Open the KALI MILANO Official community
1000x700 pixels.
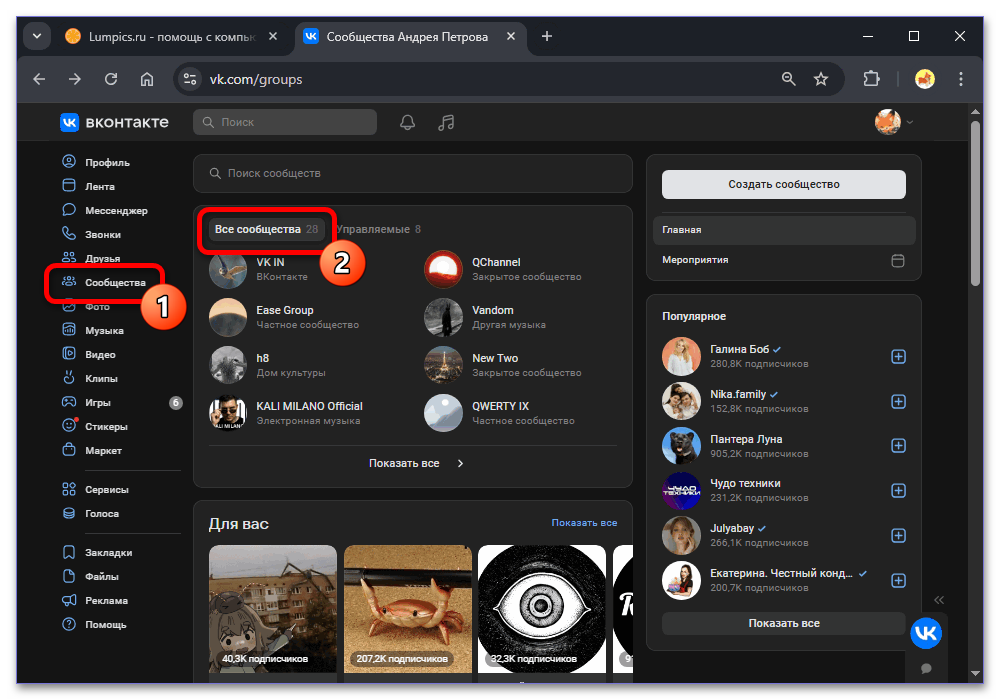pos(309,405)
